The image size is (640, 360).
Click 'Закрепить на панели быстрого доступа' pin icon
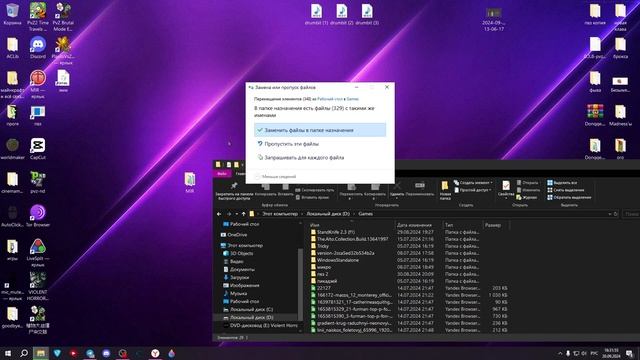234,191
